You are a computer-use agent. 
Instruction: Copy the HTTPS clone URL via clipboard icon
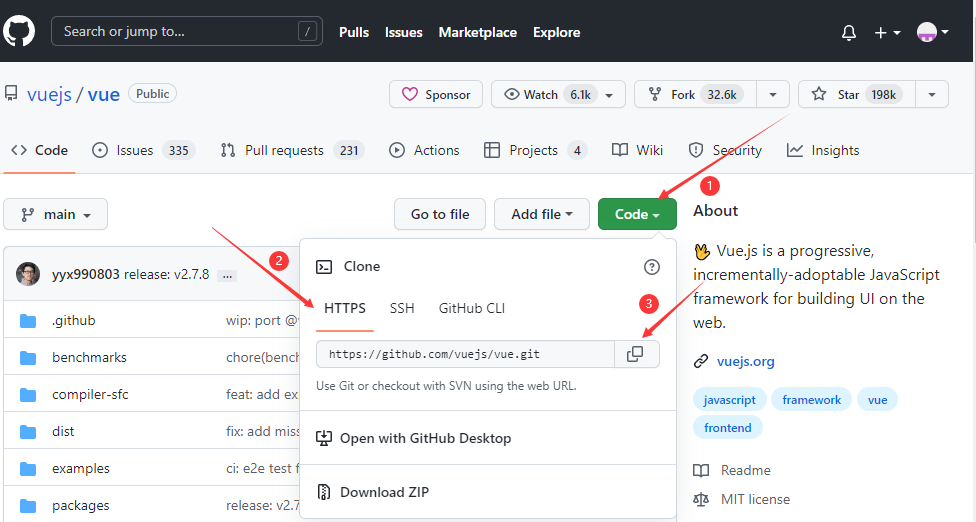coord(635,354)
